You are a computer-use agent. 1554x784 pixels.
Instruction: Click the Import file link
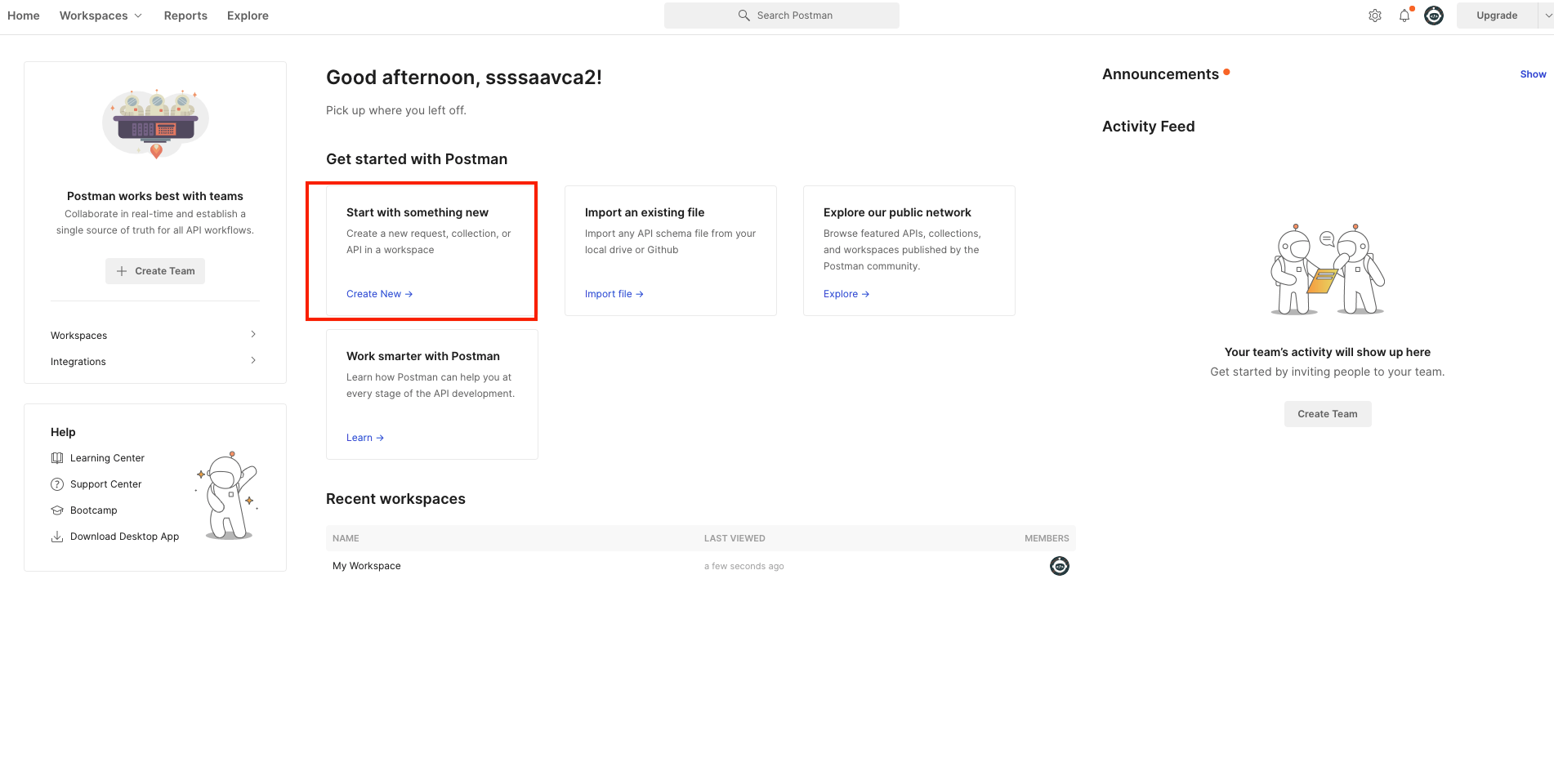point(614,294)
